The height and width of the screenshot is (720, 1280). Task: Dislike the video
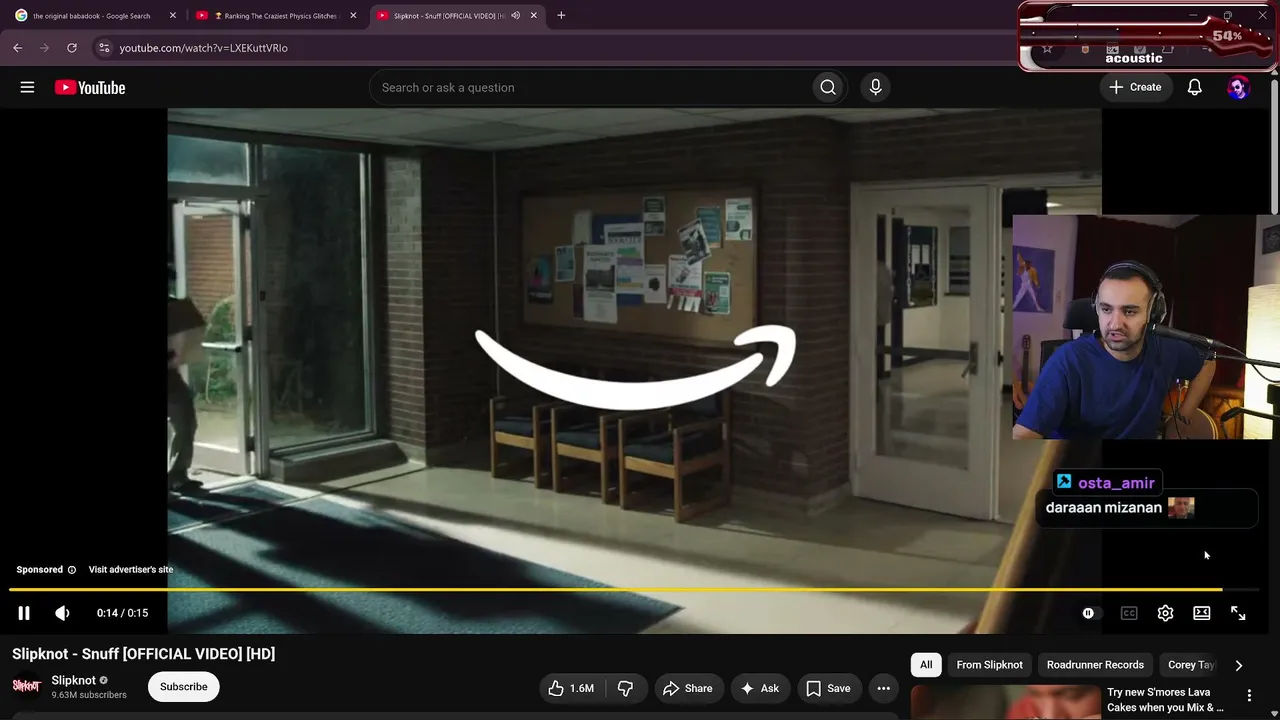[x=626, y=688]
